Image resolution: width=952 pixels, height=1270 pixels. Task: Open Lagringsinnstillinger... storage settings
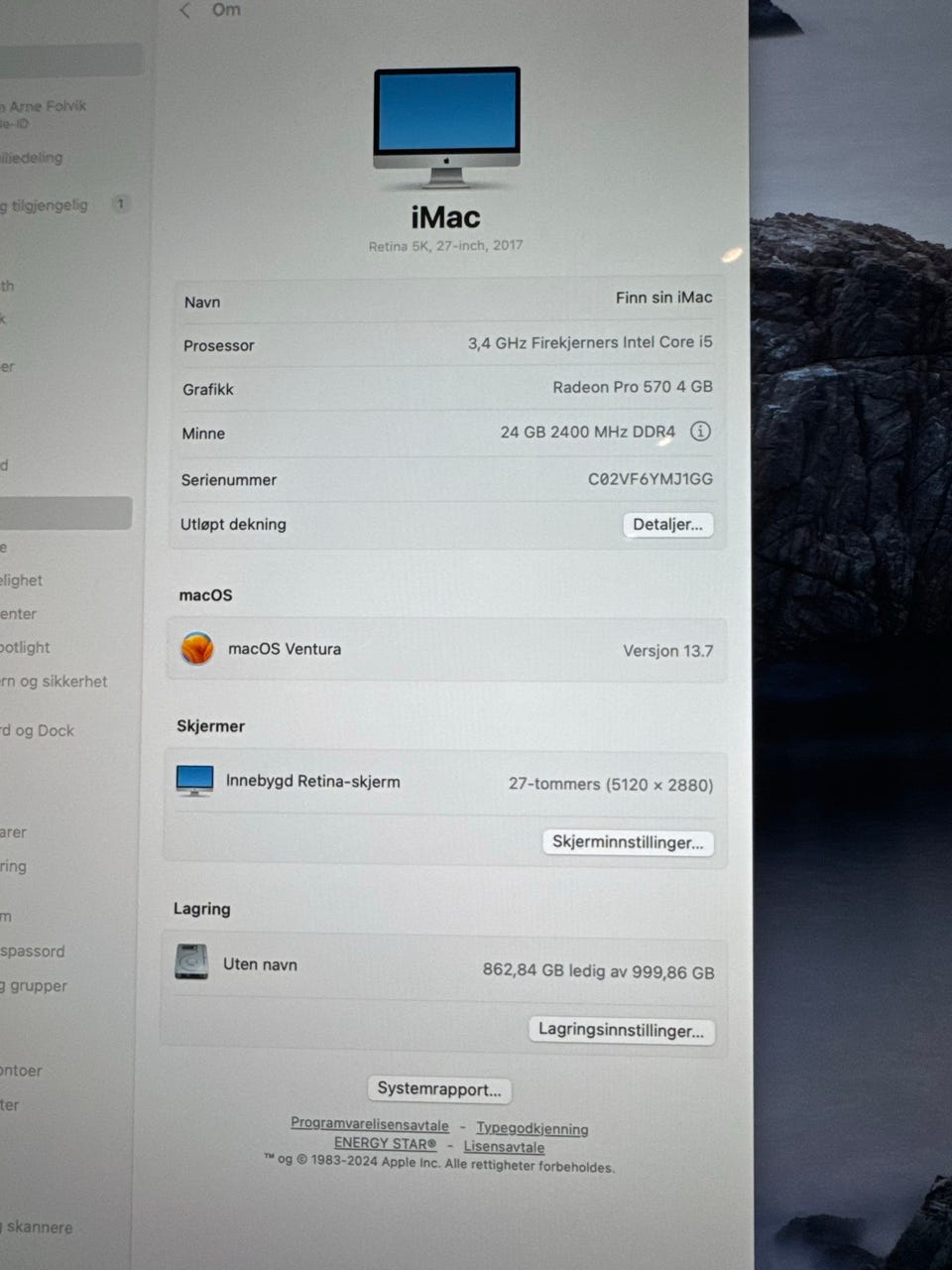(622, 1030)
